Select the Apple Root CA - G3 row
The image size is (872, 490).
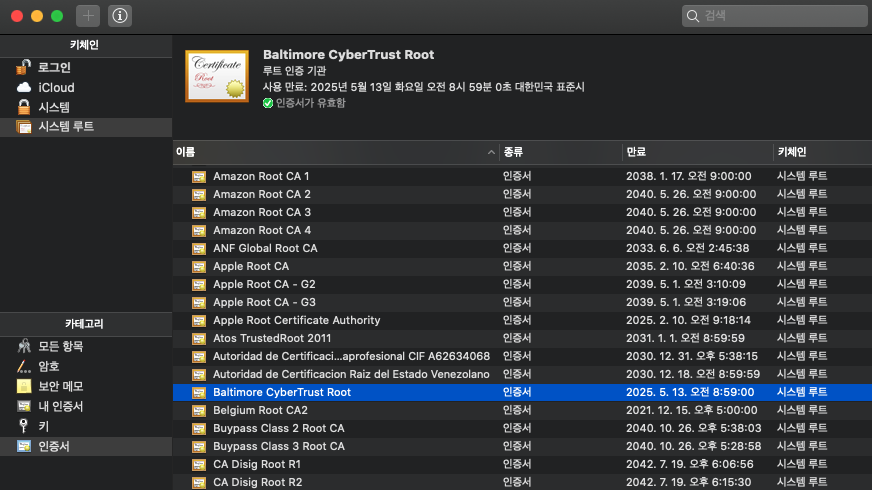pos(522,302)
